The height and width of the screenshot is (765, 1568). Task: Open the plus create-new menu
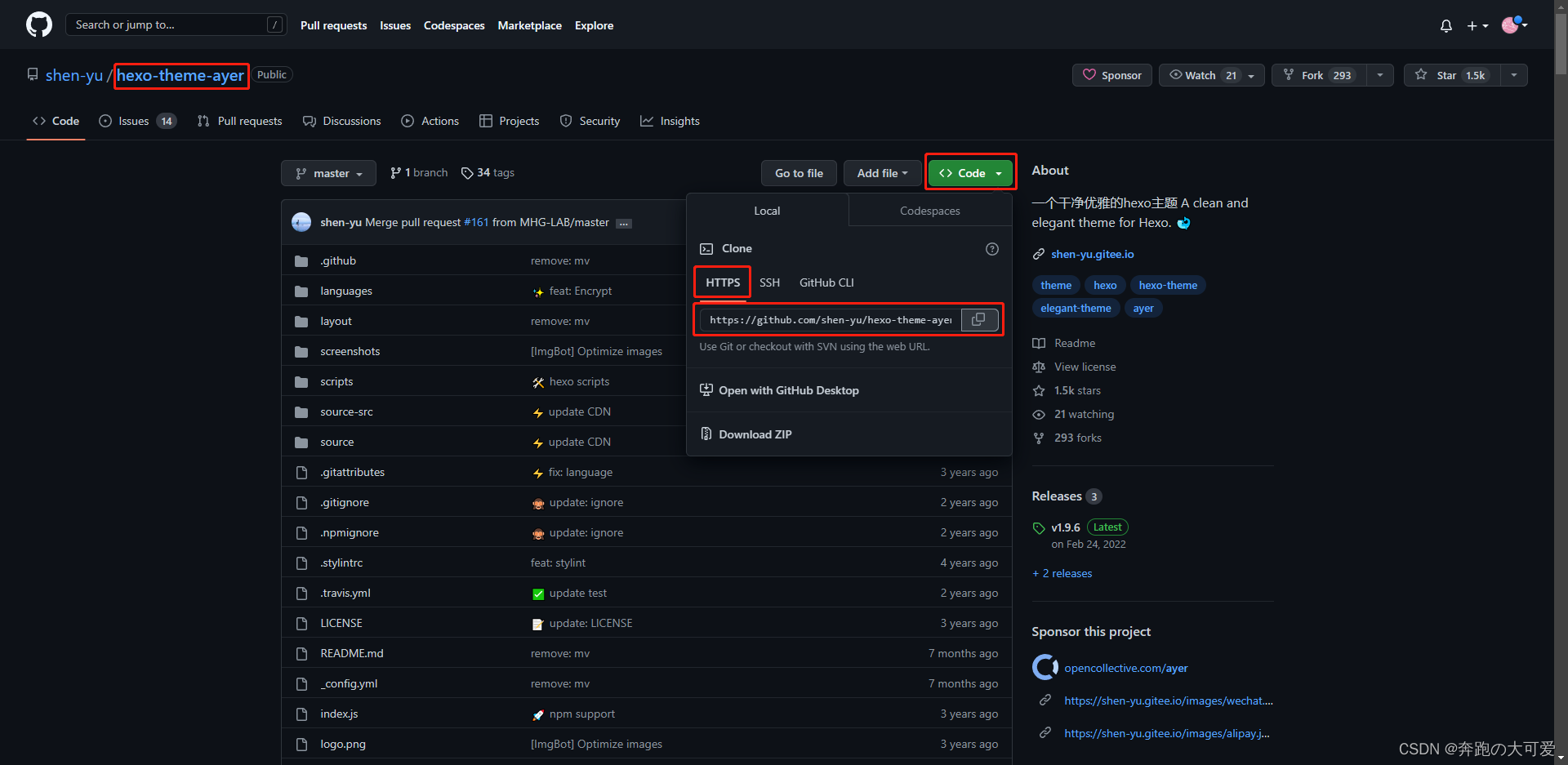click(1477, 26)
